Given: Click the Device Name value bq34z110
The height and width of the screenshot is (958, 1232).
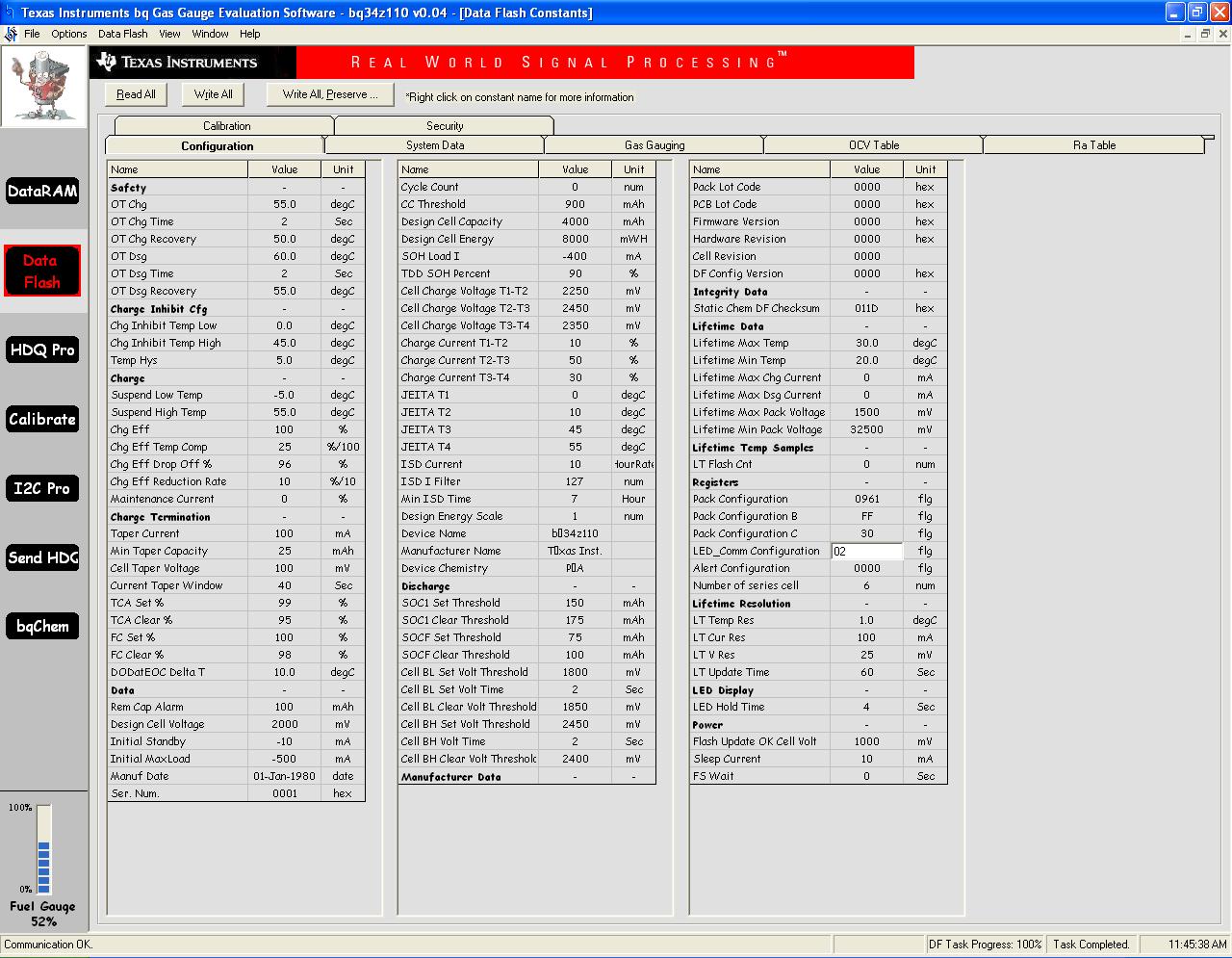Looking at the screenshot, I should (x=575, y=533).
